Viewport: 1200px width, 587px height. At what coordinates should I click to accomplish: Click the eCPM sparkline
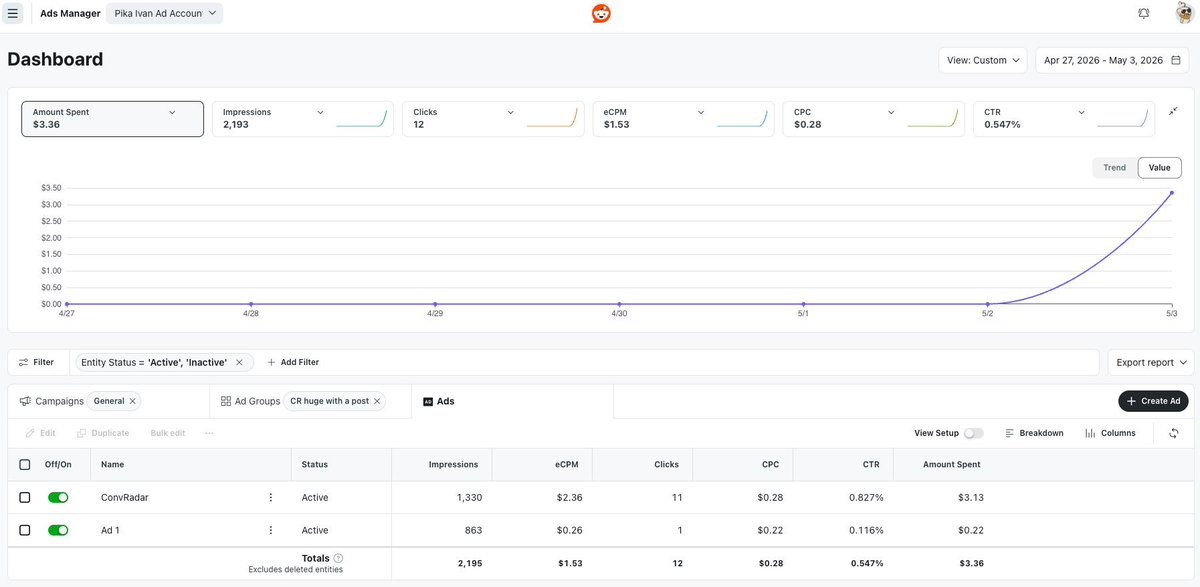742,119
